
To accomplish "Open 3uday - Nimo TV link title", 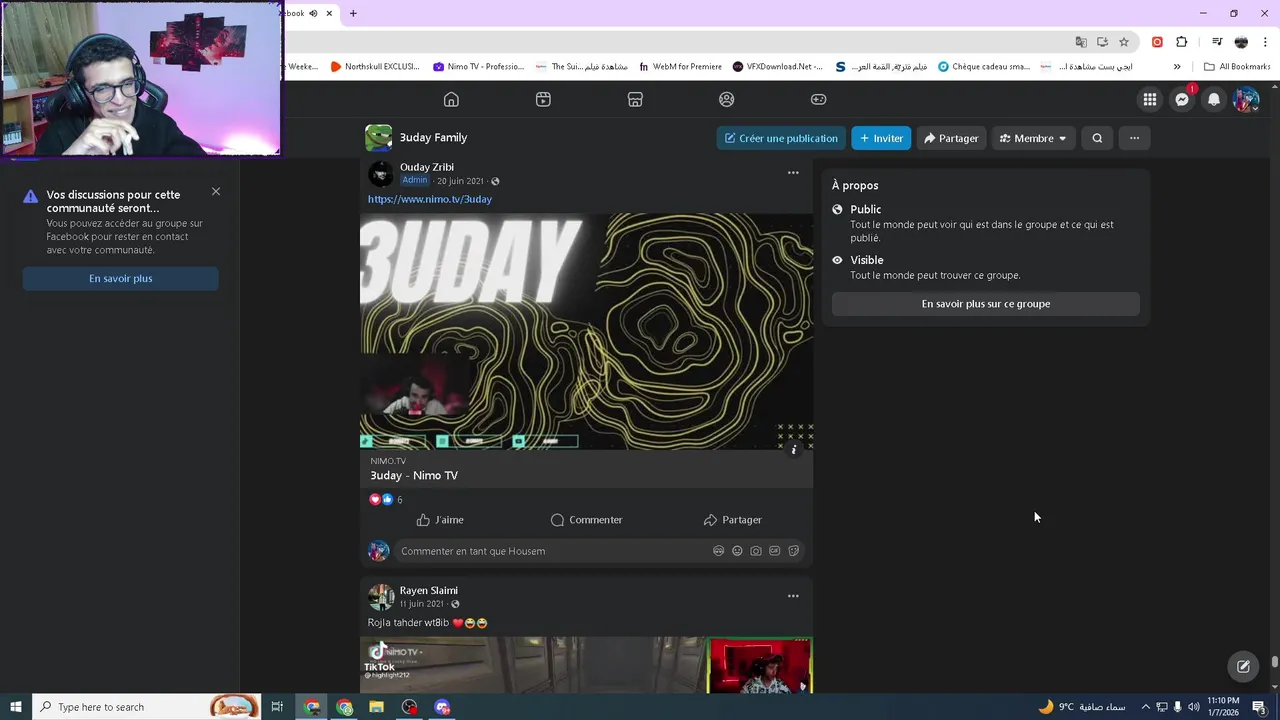I will point(414,475).
